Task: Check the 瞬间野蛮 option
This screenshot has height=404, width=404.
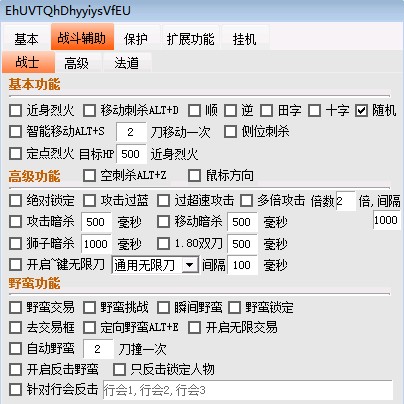Action: click(x=163, y=307)
